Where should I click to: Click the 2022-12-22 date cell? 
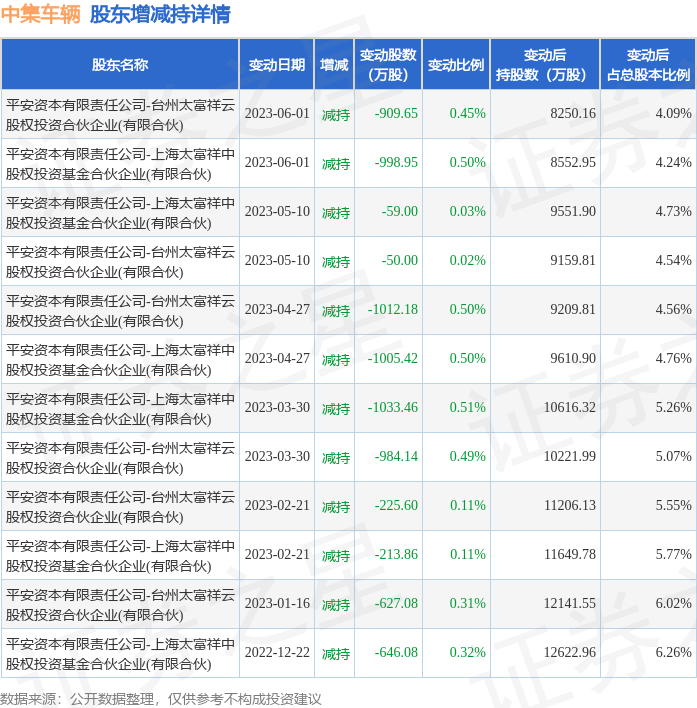tap(277, 652)
